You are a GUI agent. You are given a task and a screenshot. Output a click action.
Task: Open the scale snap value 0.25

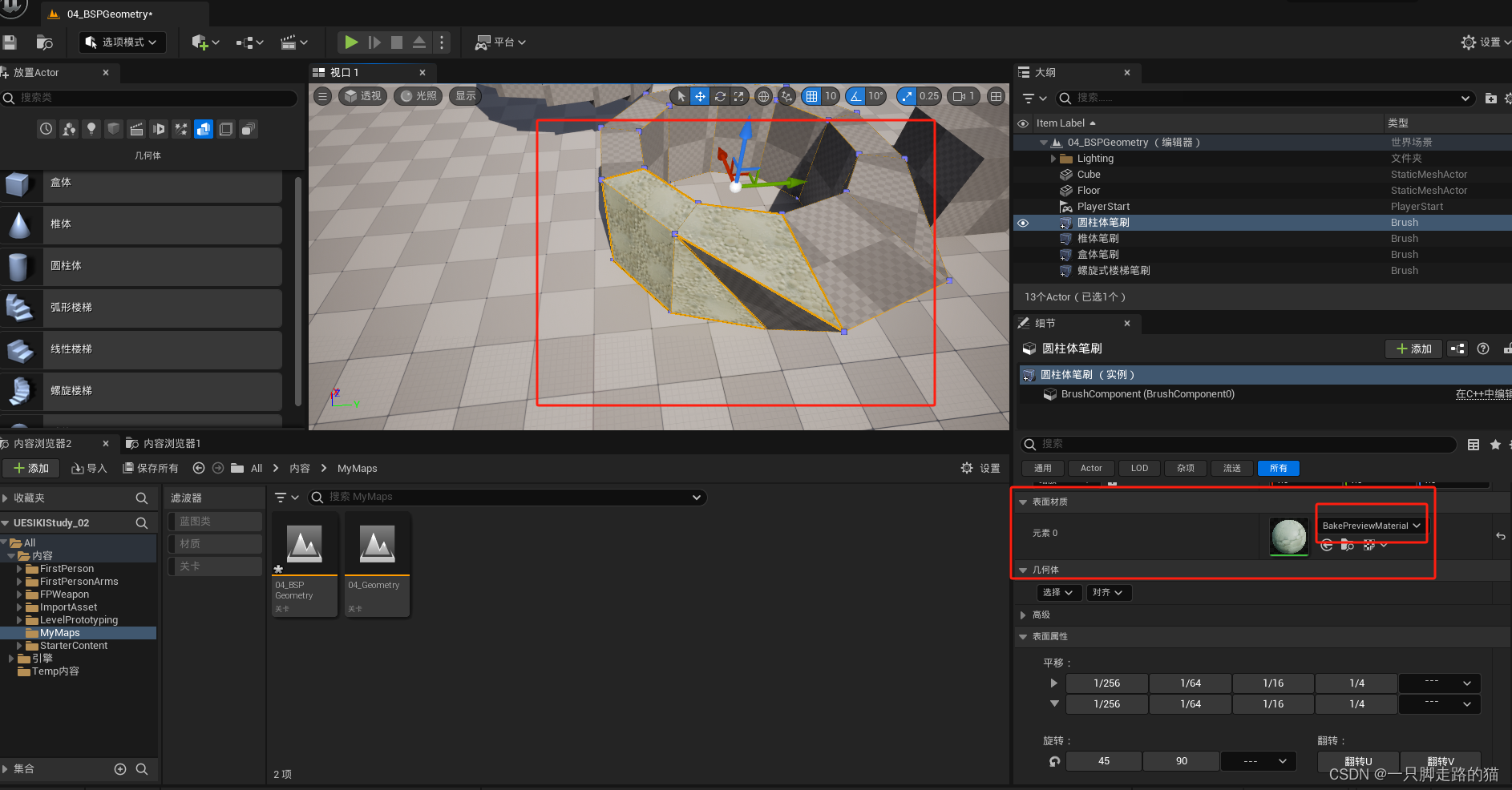[x=929, y=96]
